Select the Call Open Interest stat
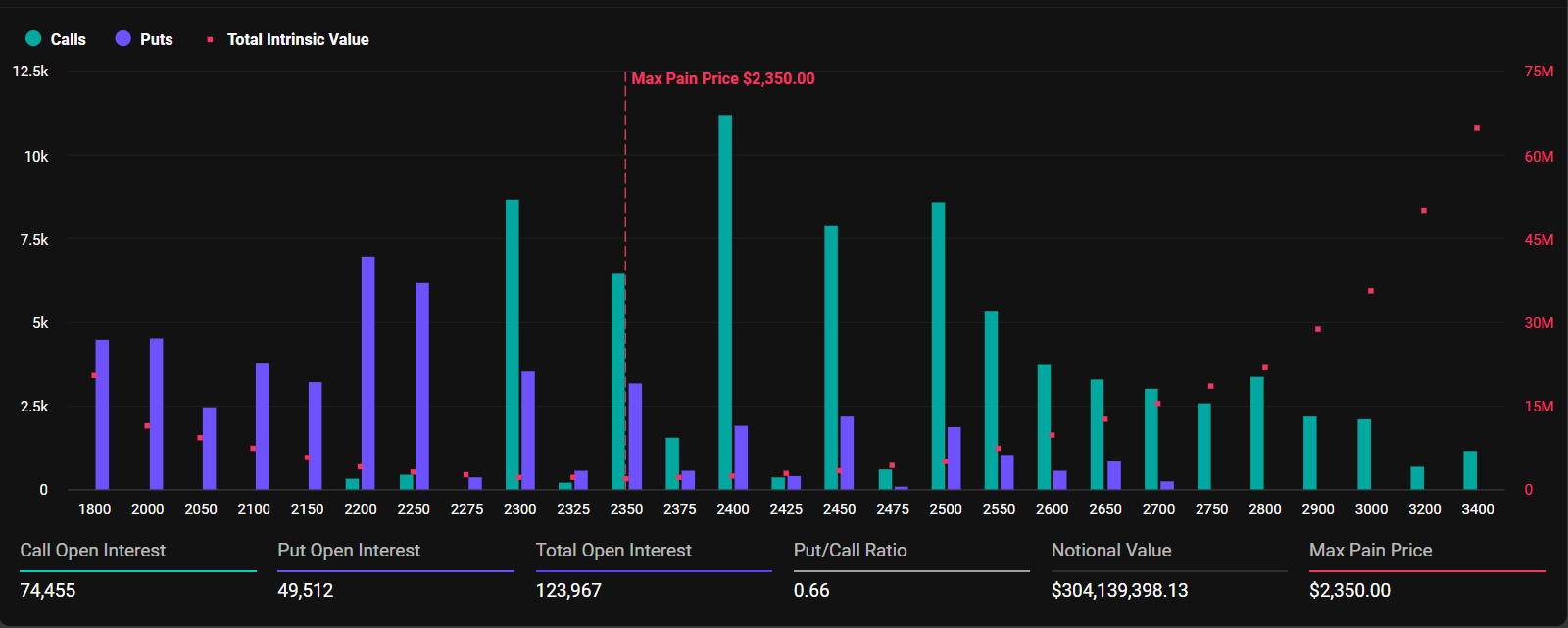The width and height of the screenshot is (1568, 628). (93, 551)
